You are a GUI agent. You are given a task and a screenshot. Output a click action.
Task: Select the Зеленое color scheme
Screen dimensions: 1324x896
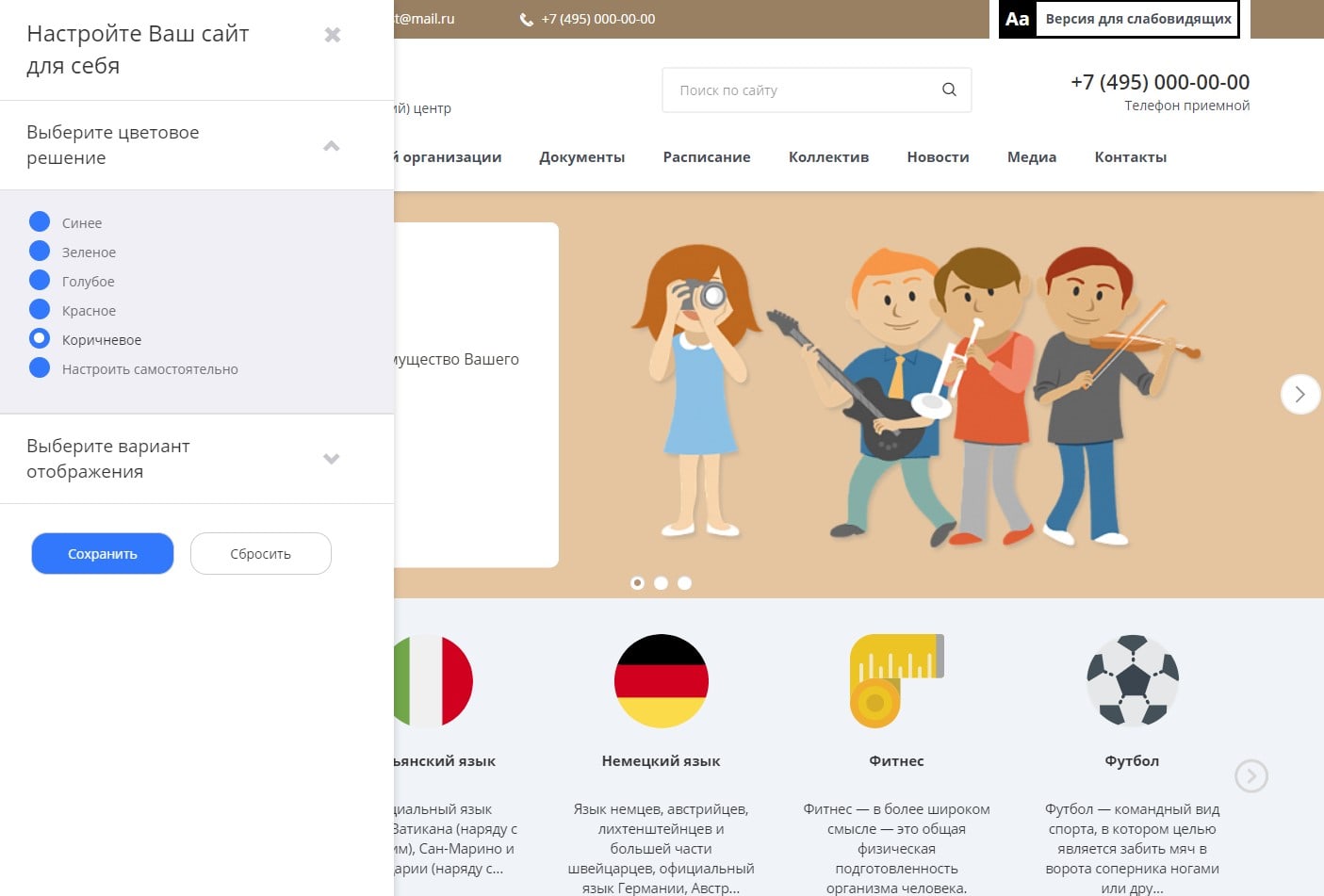(x=40, y=252)
